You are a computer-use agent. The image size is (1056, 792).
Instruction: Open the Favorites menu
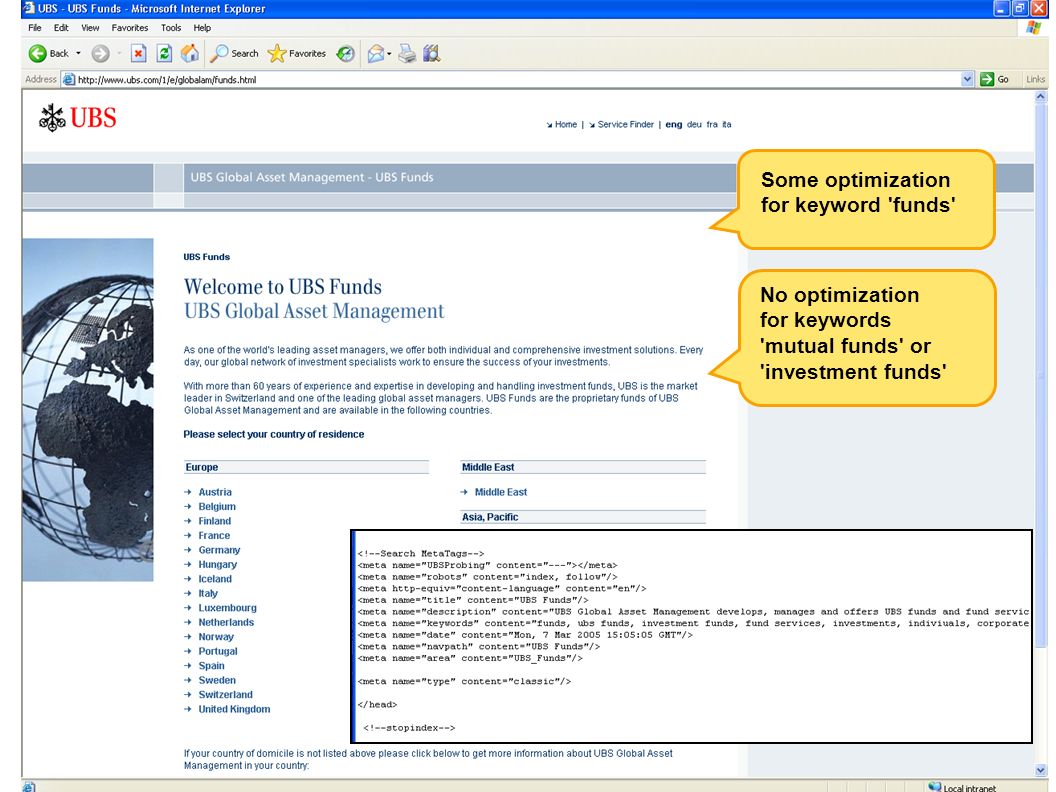(x=130, y=28)
